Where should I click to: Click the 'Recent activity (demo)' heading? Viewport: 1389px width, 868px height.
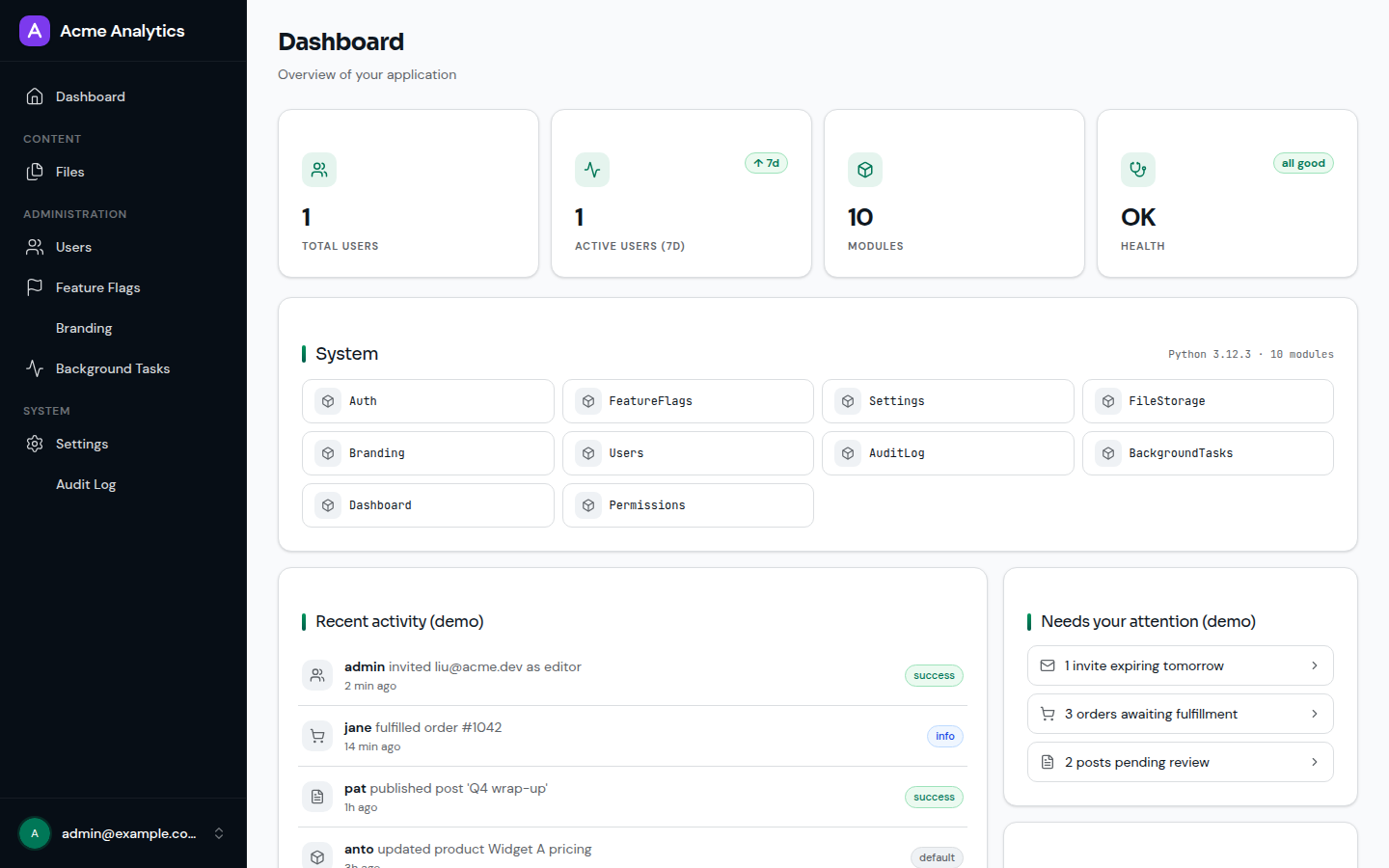click(399, 622)
